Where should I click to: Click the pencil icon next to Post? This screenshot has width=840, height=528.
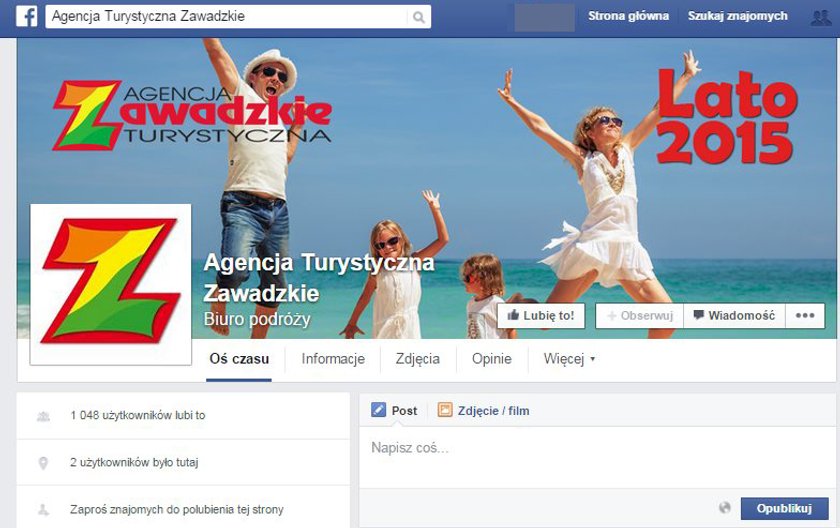pyautogui.click(x=378, y=410)
